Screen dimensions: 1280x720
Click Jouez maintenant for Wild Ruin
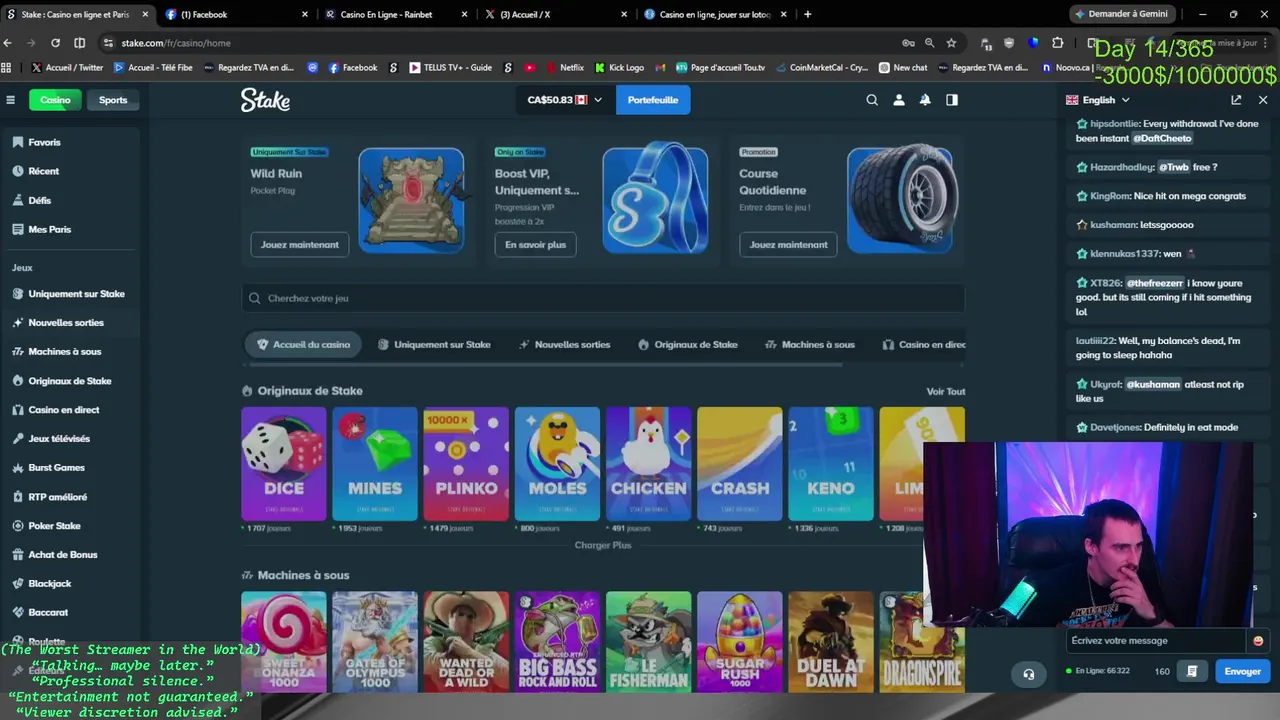pyautogui.click(x=300, y=244)
